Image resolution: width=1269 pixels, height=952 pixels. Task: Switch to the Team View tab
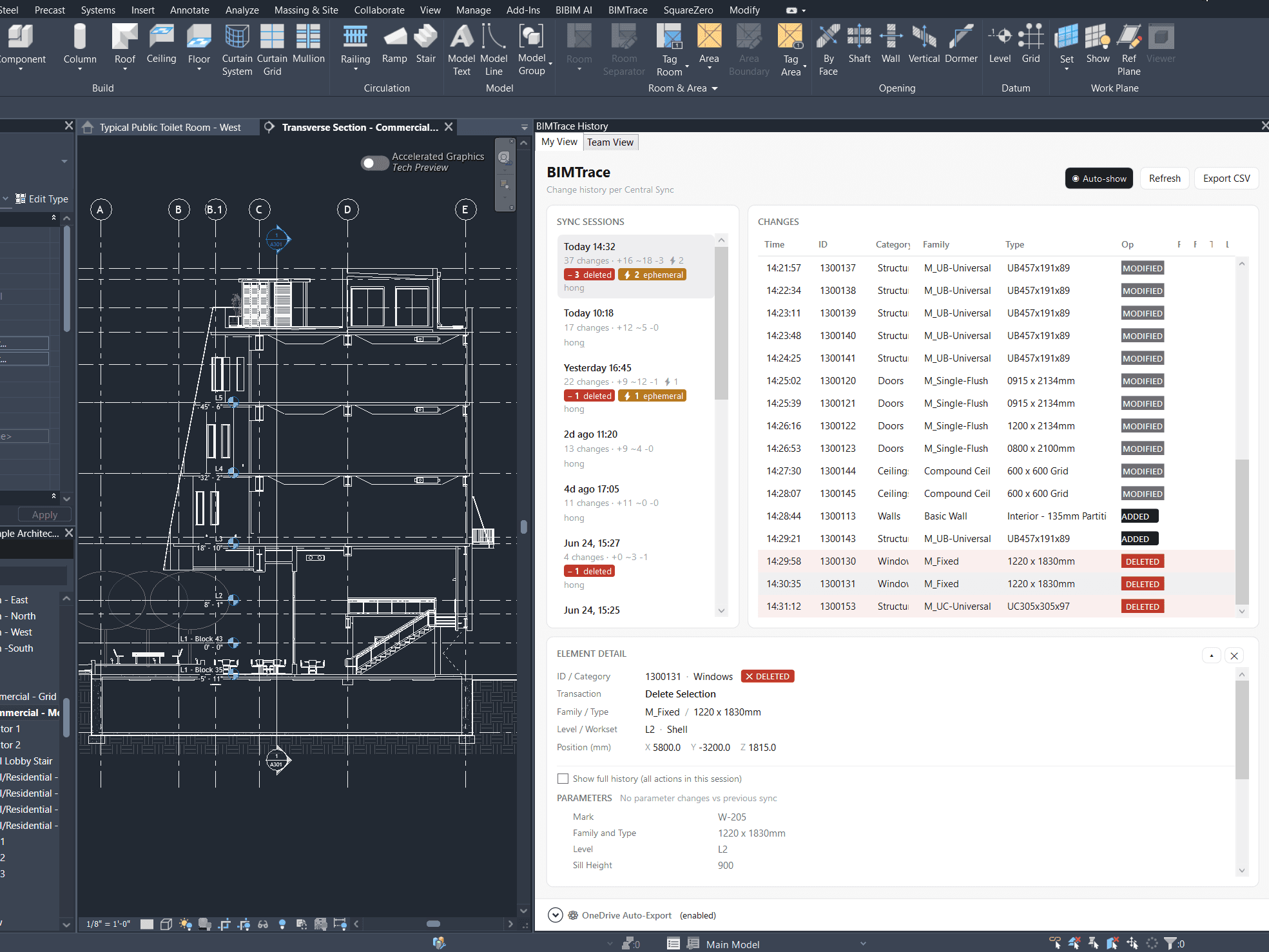coord(610,142)
